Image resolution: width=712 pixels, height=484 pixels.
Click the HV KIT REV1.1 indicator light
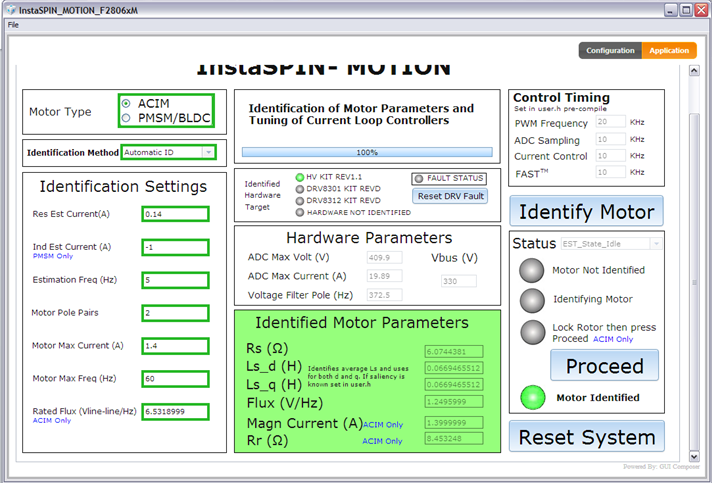pyautogui.click(x=300, y=177)
